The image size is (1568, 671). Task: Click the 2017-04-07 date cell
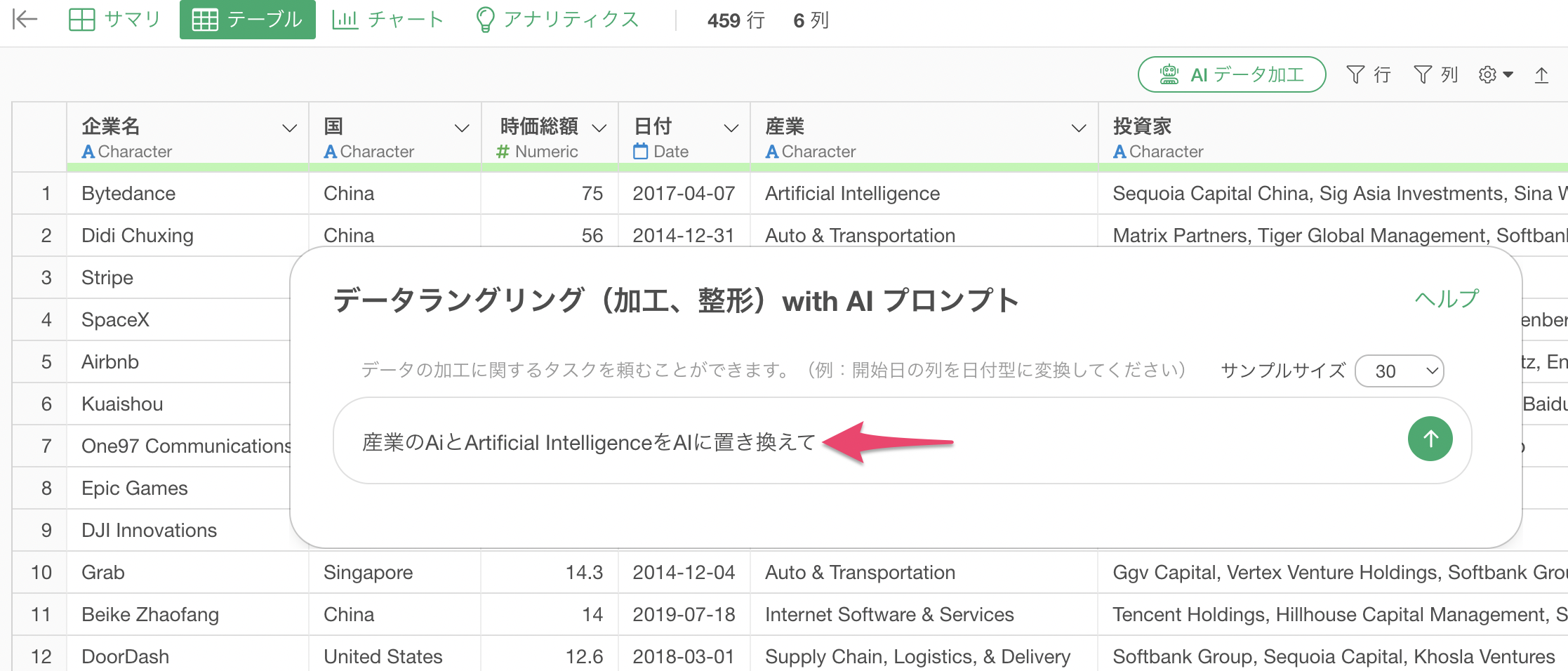pos(684,193)
